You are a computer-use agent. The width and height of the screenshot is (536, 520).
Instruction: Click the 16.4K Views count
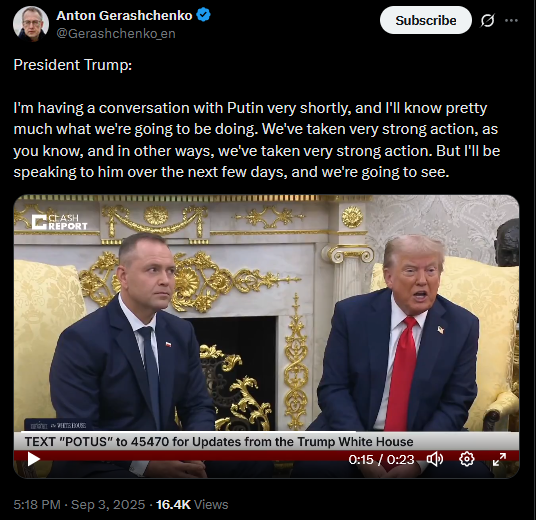pos(192,505)
